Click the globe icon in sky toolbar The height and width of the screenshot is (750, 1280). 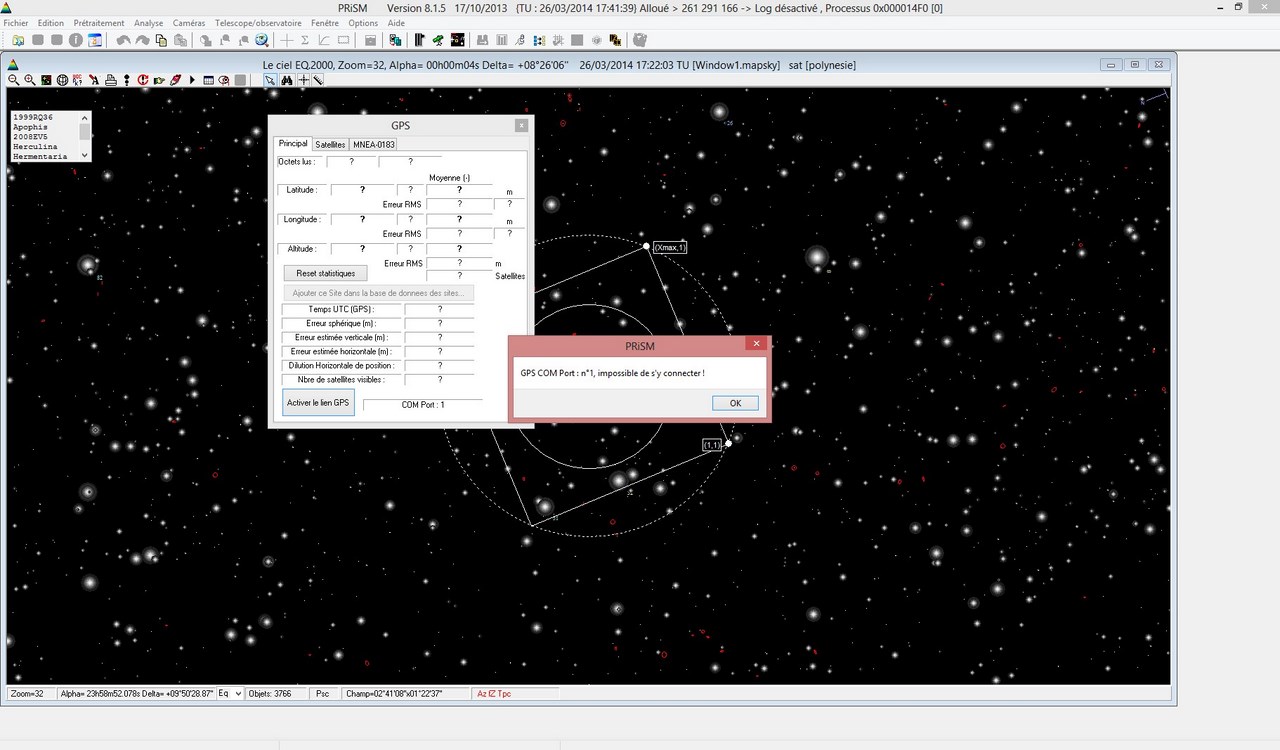pyautogui.click(x=62, y=80)
